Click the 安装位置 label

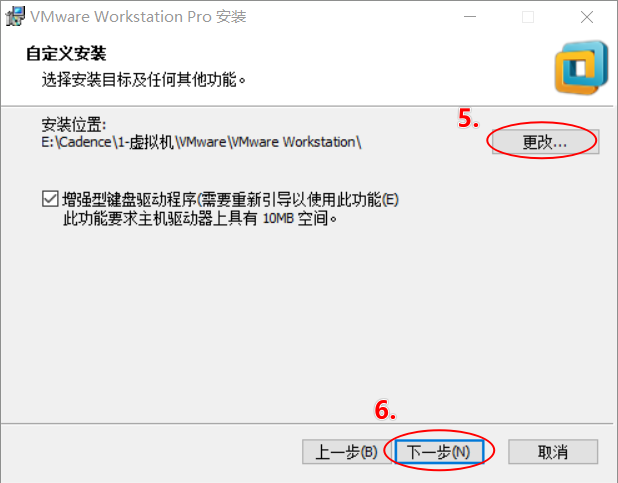[74, 125]
